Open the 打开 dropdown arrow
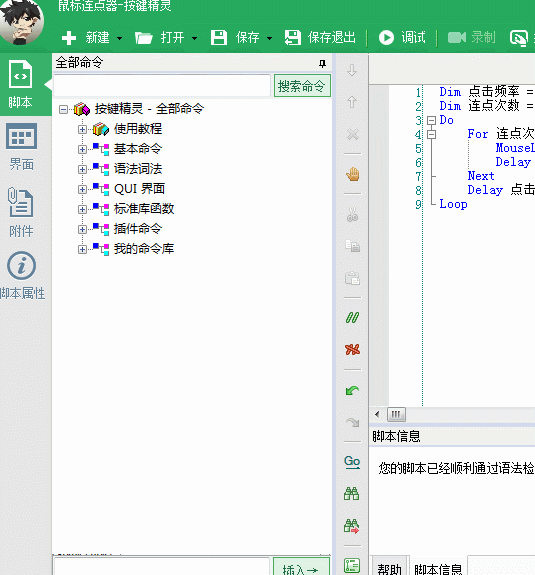The width and height of the screenshot is (535, 575). click(195, 38)
